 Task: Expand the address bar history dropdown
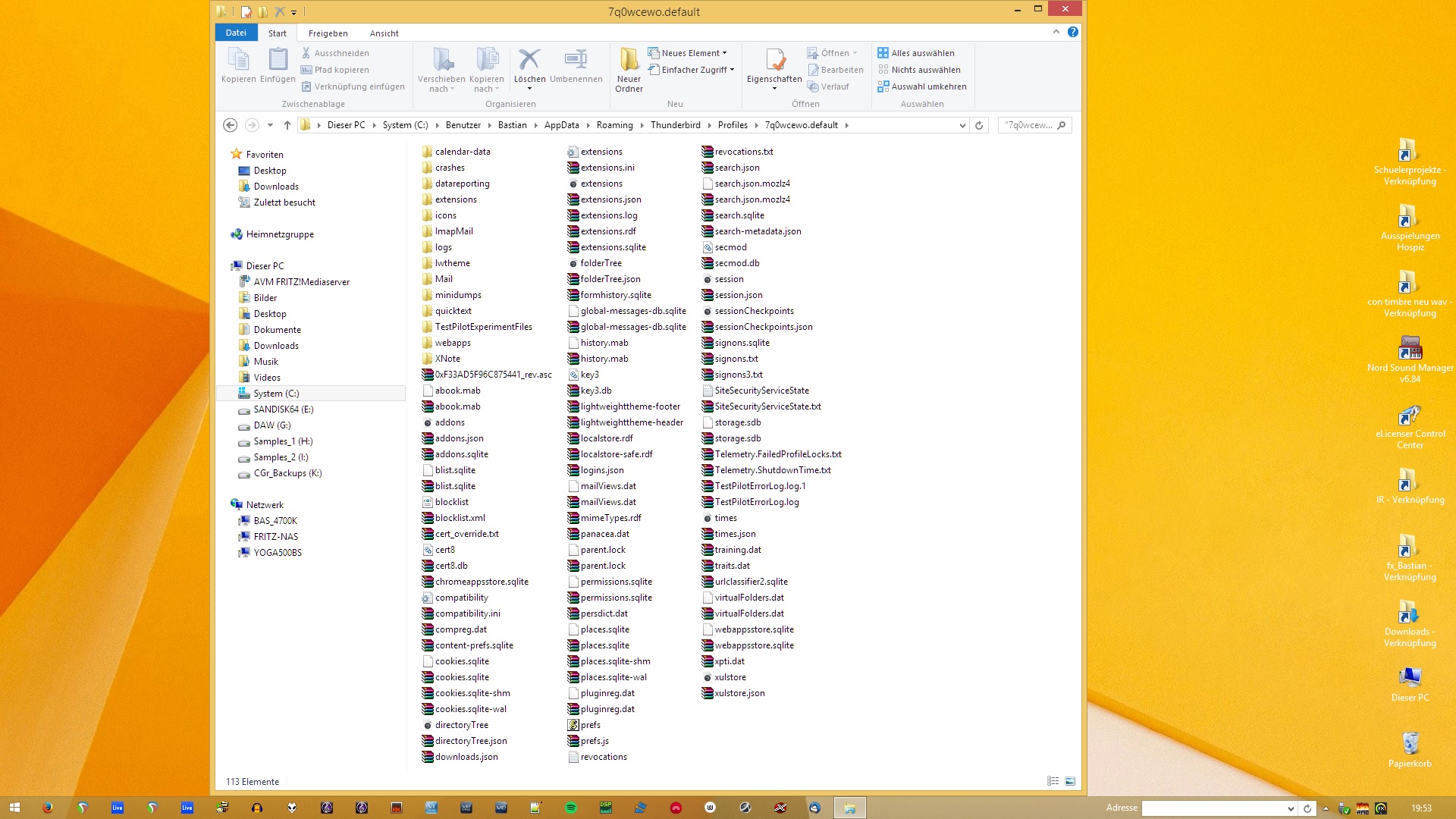coord(962,125)
